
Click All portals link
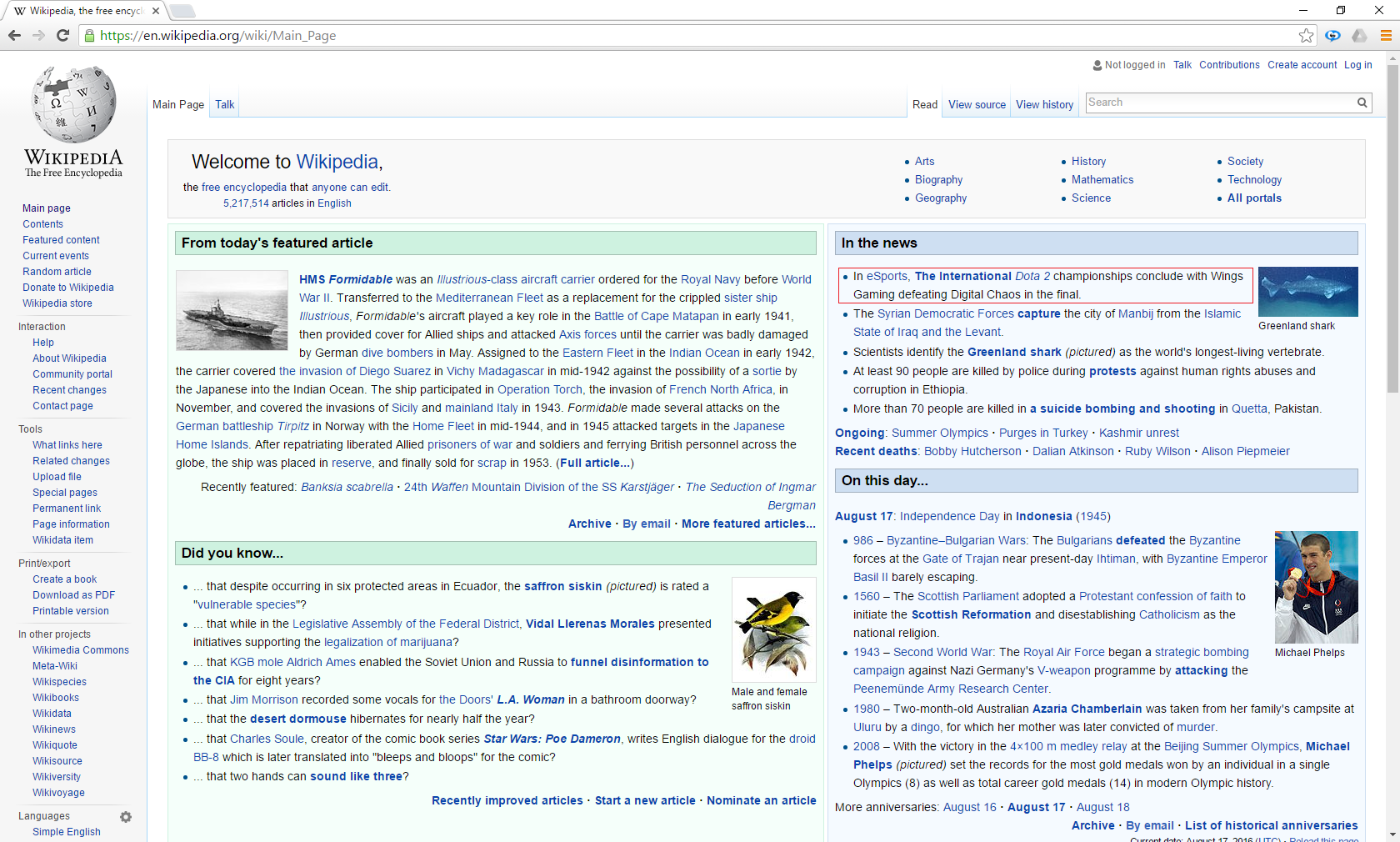1254,198
